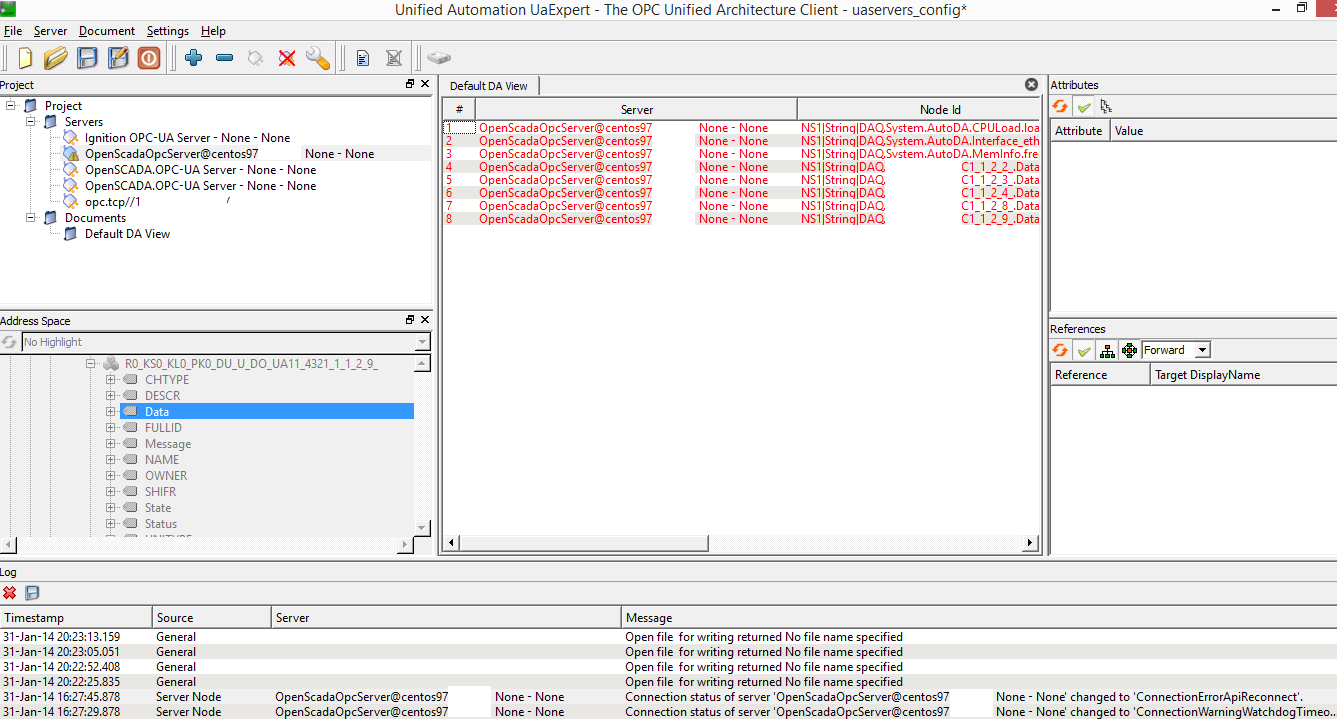
Task: Click the Node Id column header
Action: [x=940, y=109]
